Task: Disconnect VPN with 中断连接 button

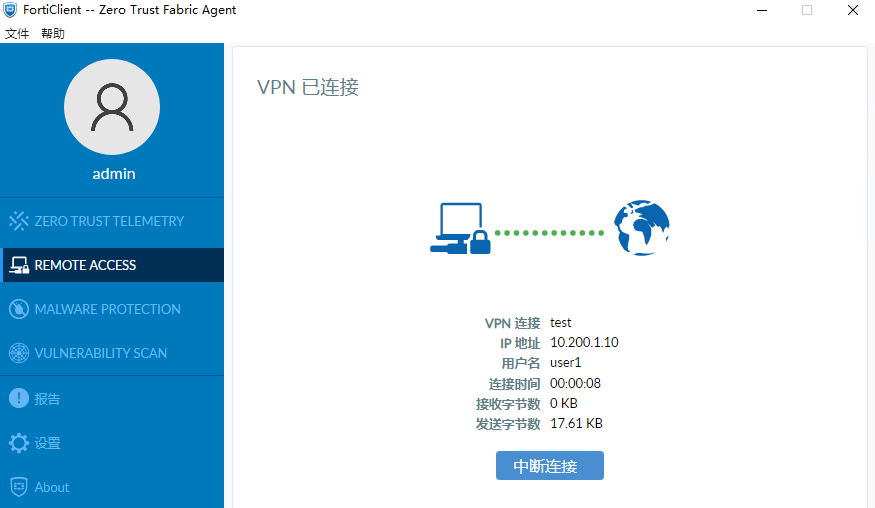Action: [550, 466]
